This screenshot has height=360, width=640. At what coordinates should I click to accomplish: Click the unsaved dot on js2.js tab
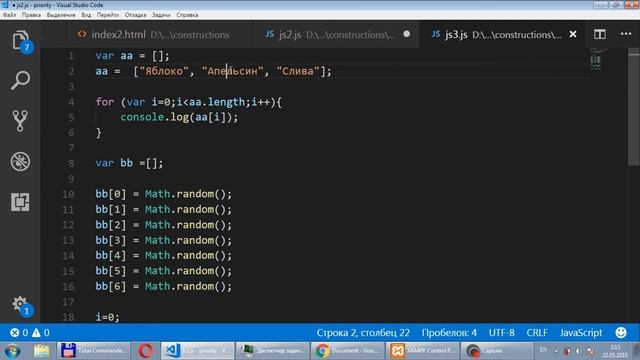click(407, 34)
